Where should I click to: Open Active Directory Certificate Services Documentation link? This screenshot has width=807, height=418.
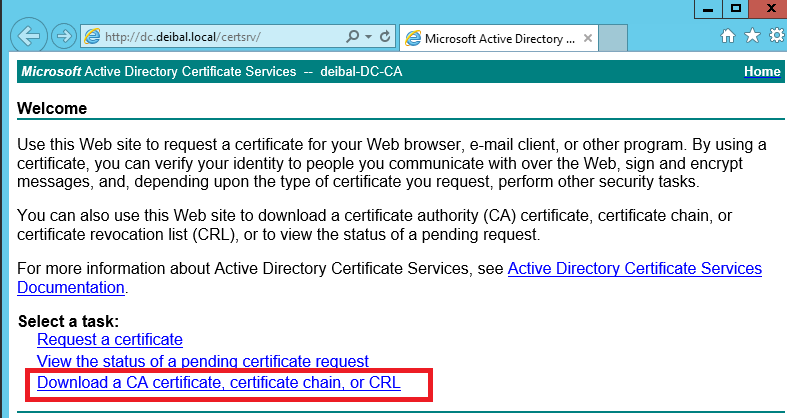(634, 269)
